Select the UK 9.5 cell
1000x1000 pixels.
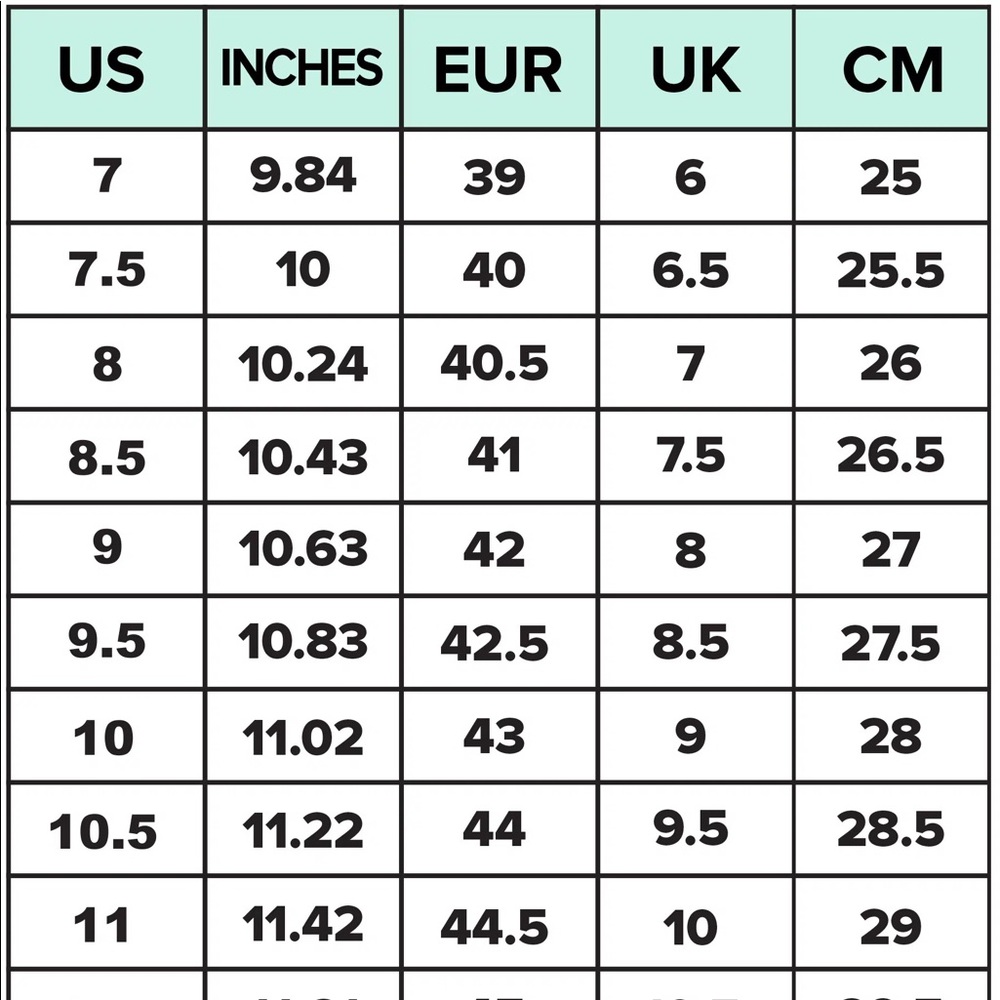coord(690,830)
